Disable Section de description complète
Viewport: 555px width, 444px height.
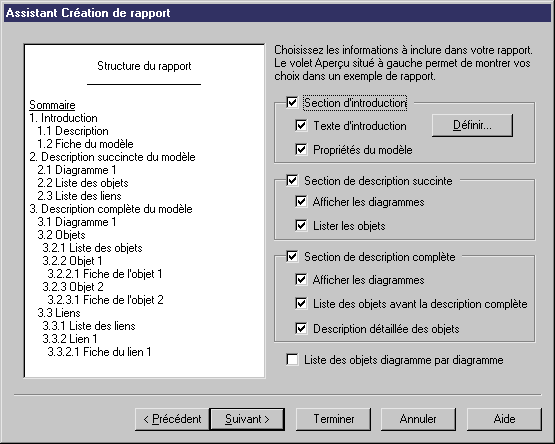pyautogui.click(x=292, y=256)
